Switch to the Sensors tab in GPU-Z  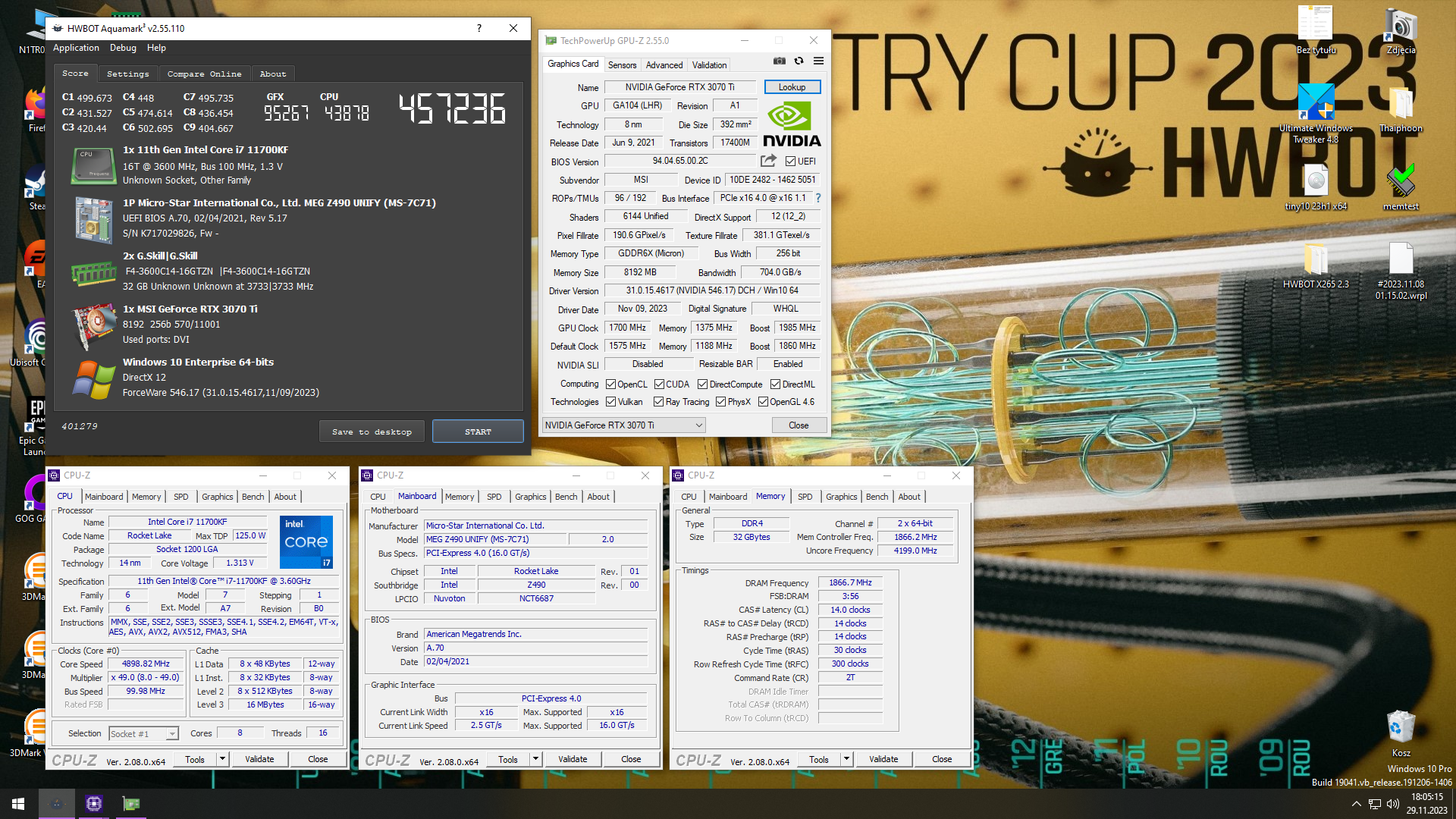pos(622,65)
